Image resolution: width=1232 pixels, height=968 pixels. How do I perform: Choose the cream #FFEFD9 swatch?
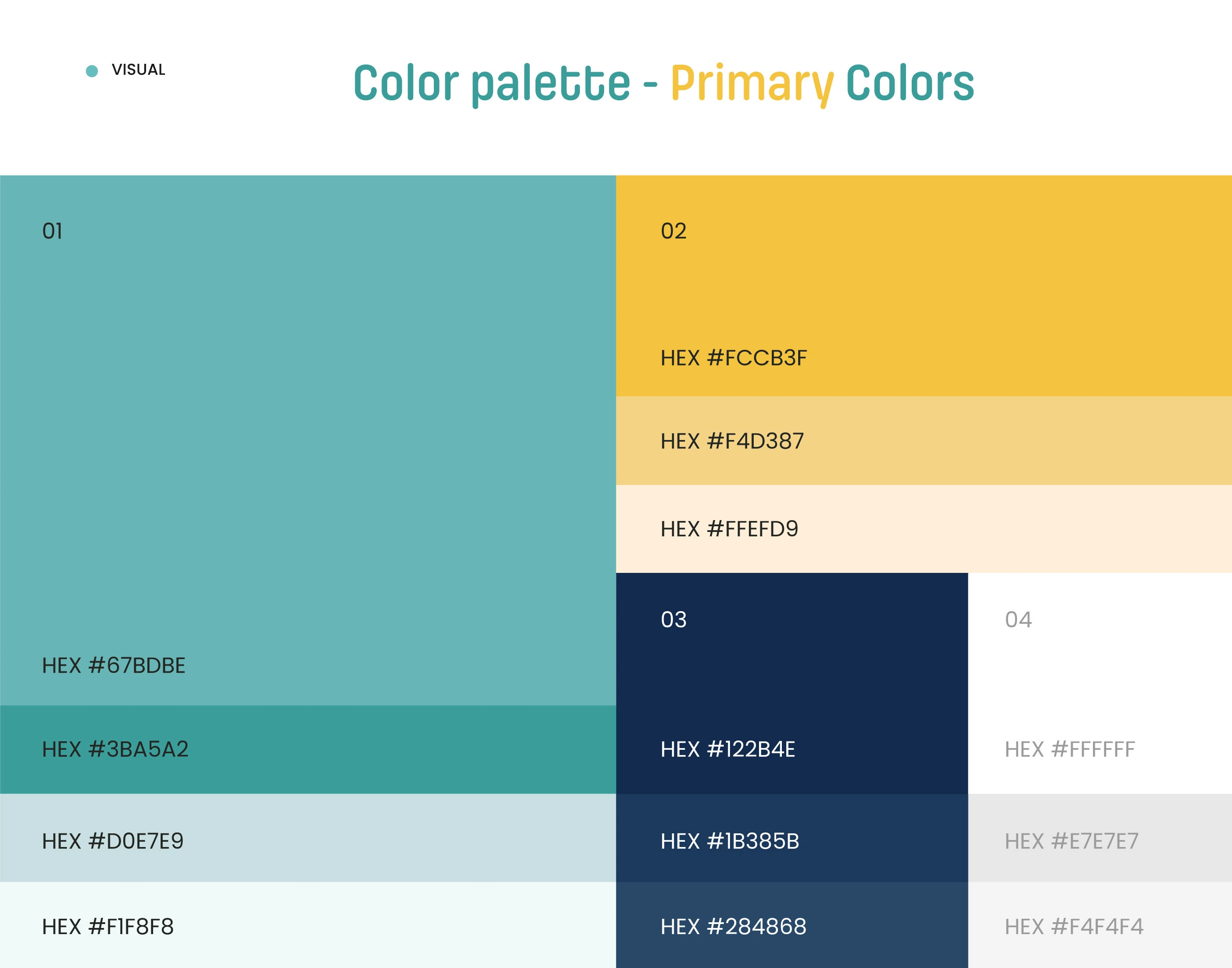[924, 528]
